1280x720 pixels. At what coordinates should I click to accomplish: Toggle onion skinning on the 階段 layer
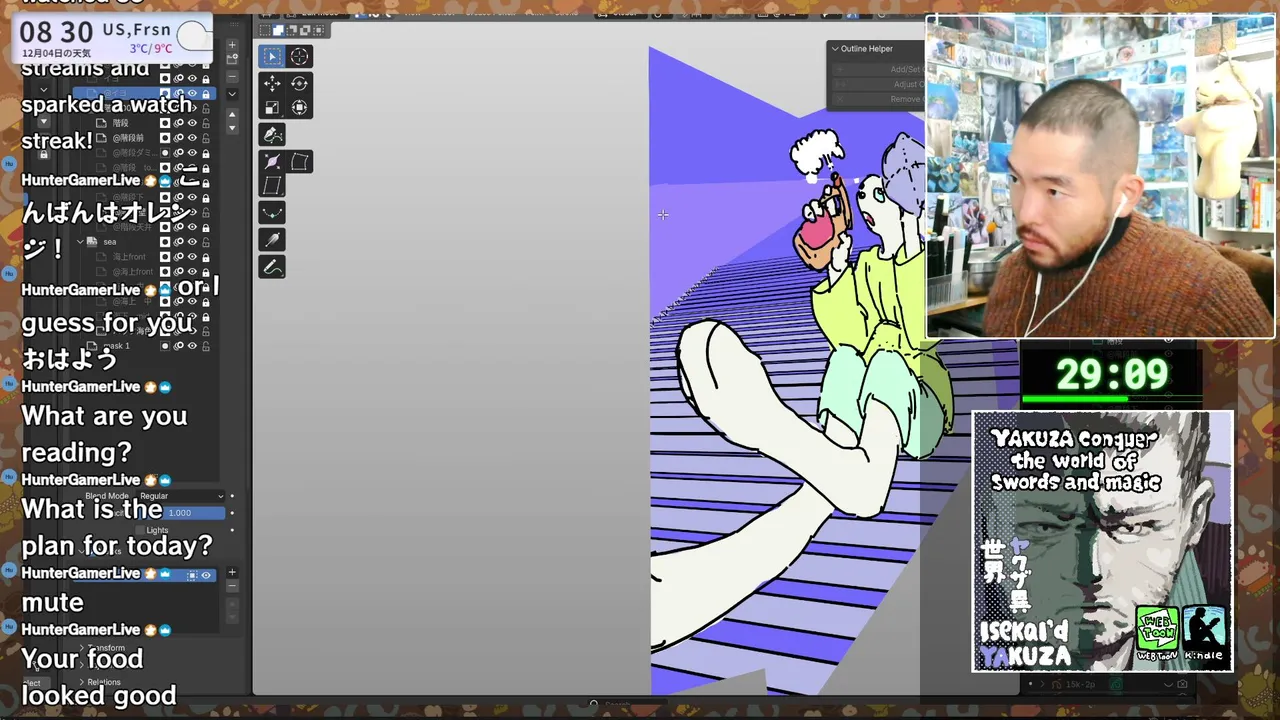pos(179,122)
